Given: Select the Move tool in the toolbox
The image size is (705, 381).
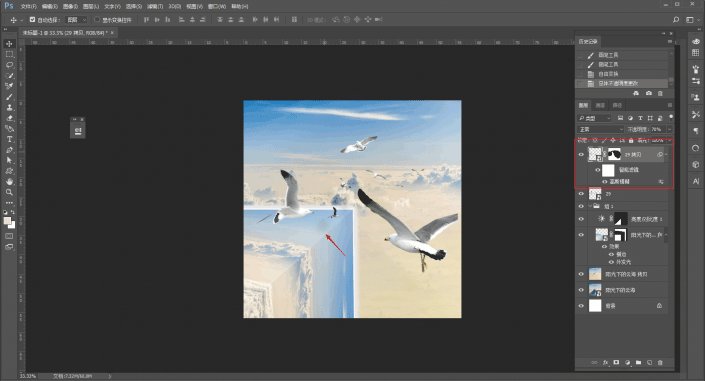Looking at the screenshot, I should point(9,44).
